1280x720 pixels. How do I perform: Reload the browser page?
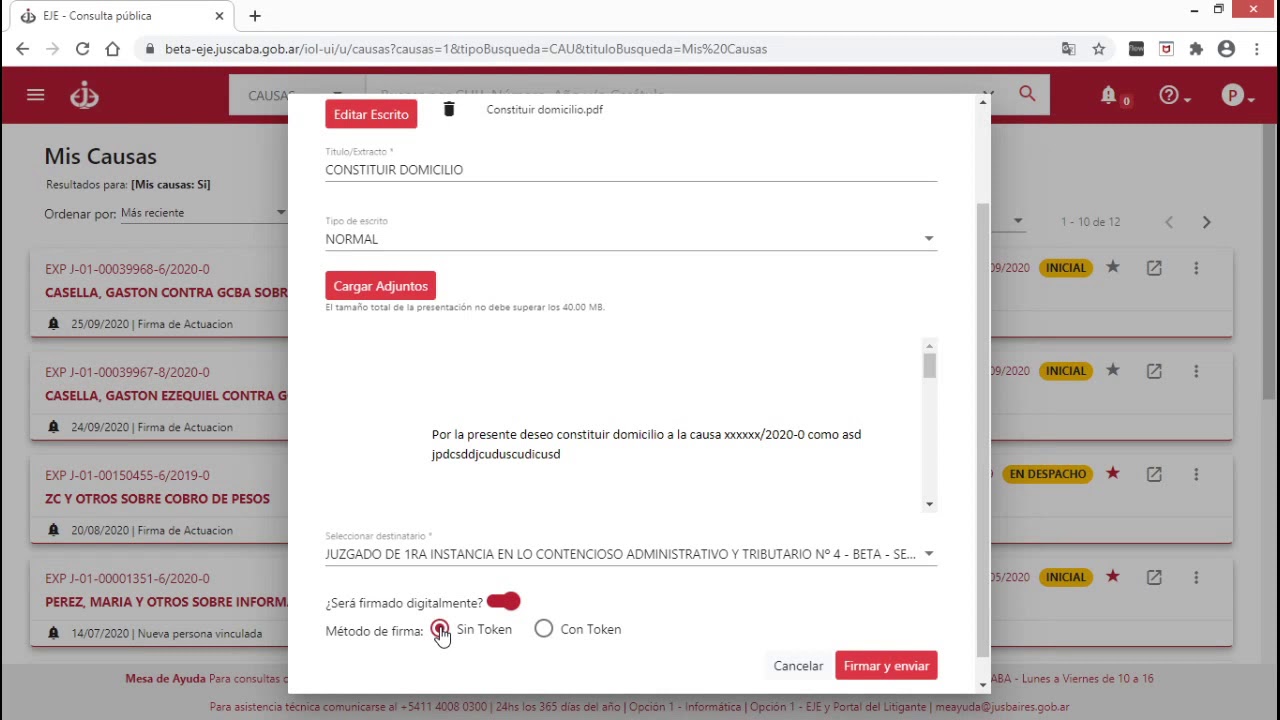pos(82,49)
